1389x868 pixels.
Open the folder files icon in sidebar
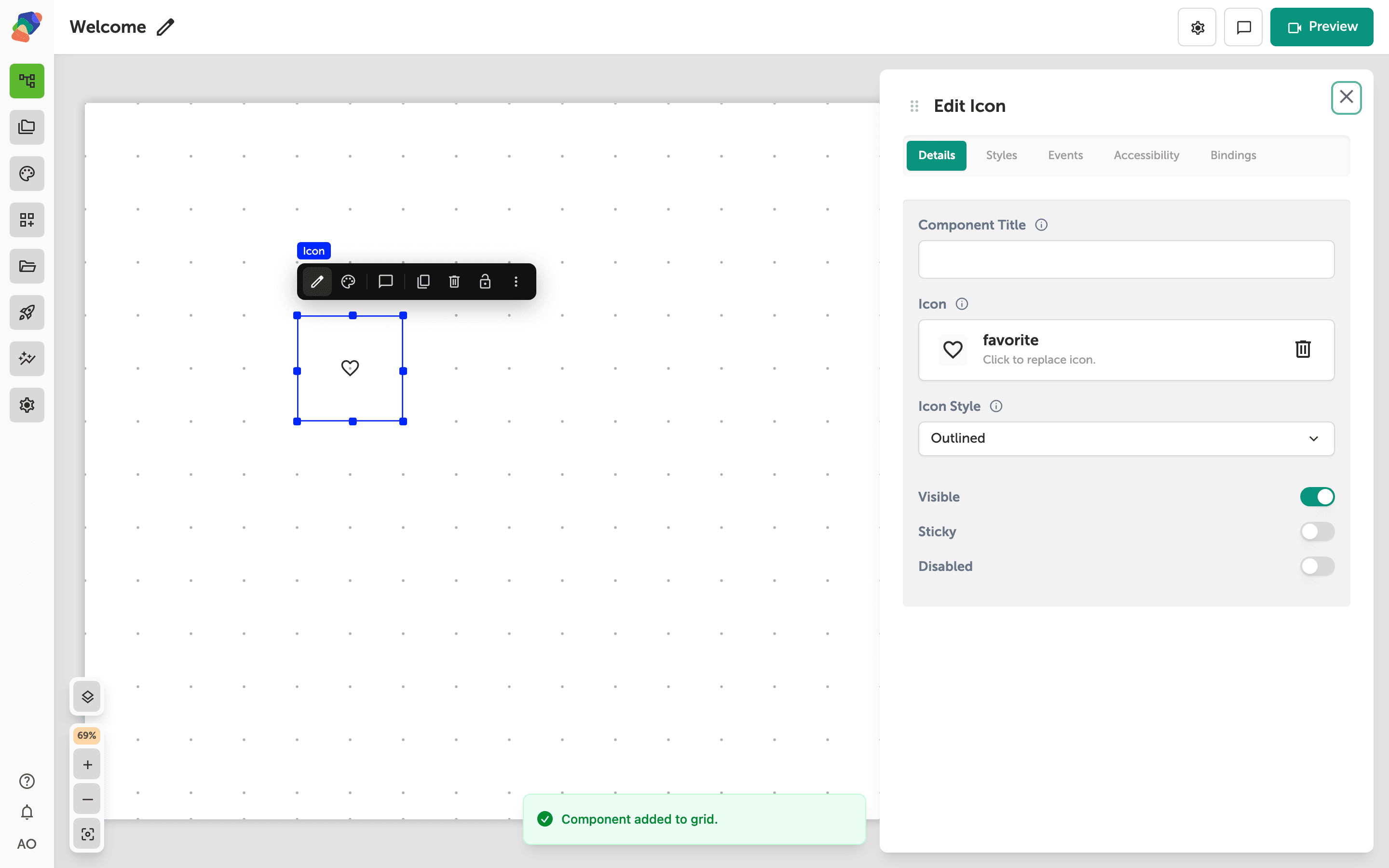click(27, 266)
